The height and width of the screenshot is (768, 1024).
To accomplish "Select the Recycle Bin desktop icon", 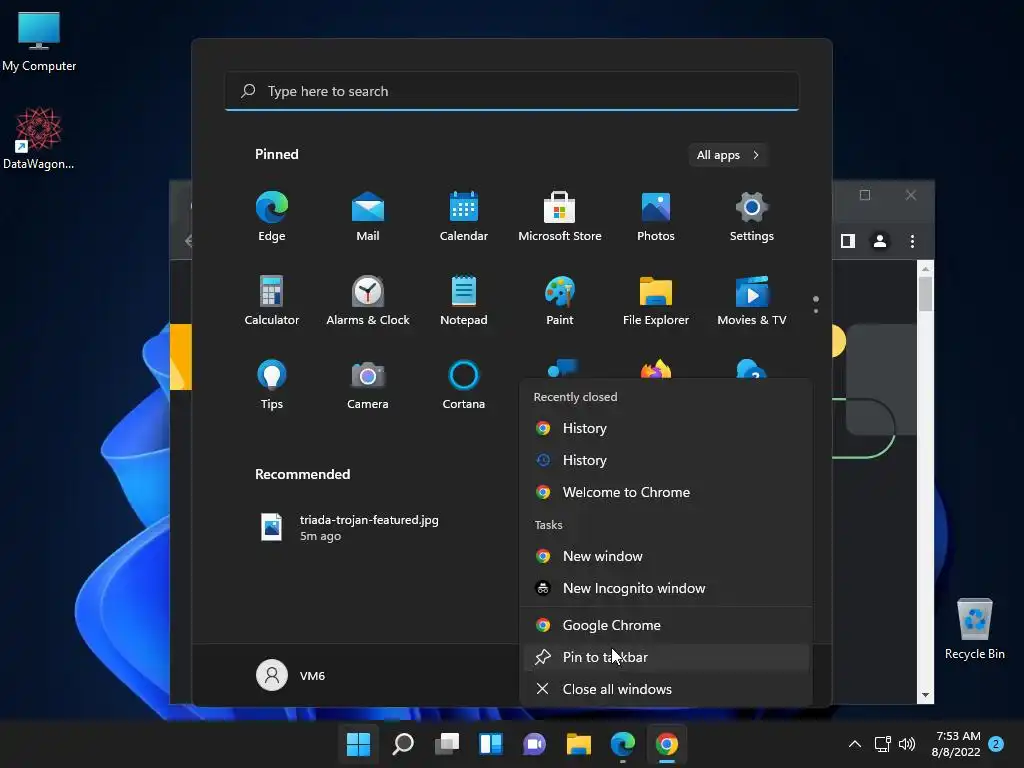I will pyautogui.click(x=974, y=630).
